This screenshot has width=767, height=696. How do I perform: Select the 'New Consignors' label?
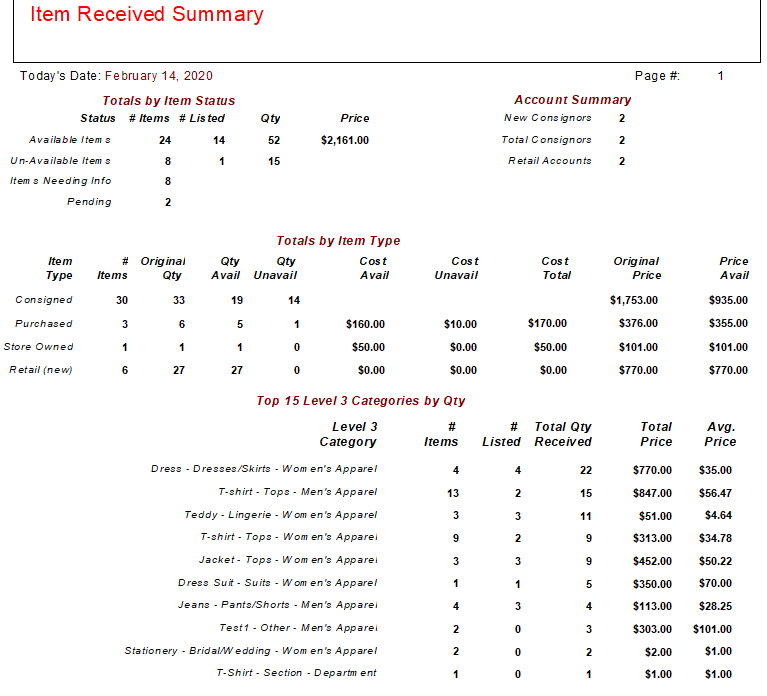point(547,118)
